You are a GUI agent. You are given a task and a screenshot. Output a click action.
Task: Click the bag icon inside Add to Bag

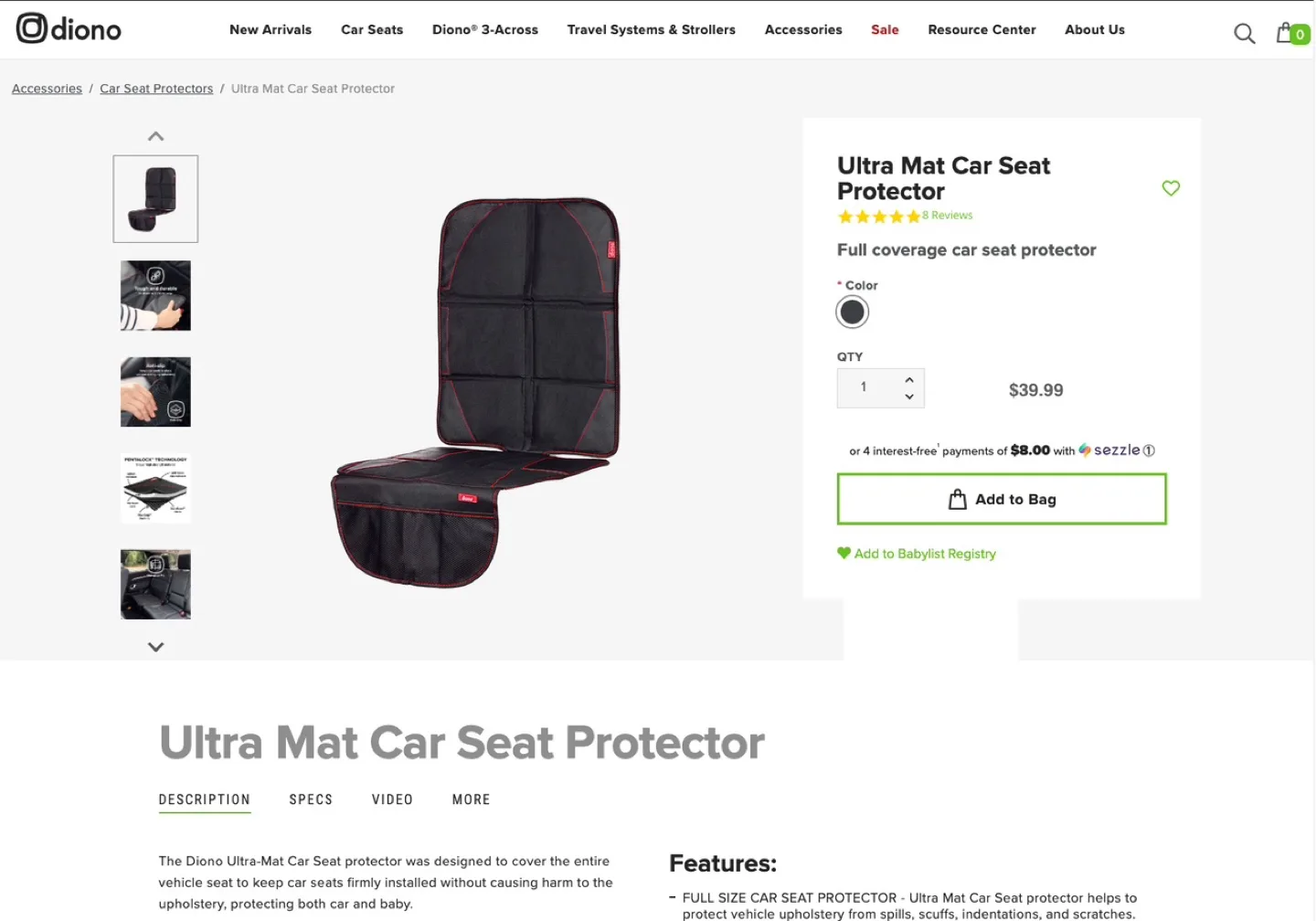957,499
